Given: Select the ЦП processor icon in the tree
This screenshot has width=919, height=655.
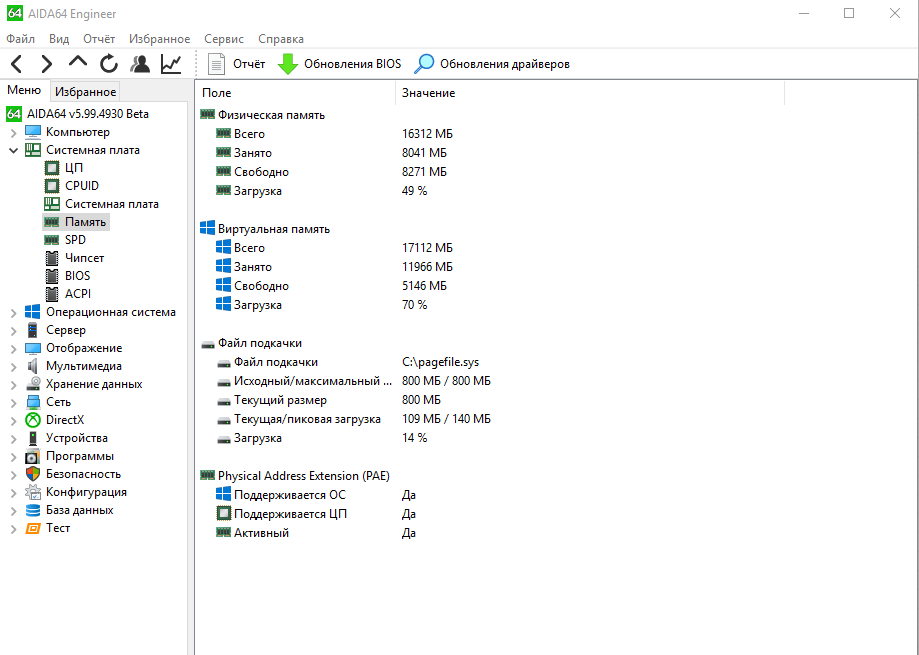Looking at the screenshot, I should (52, 168).
